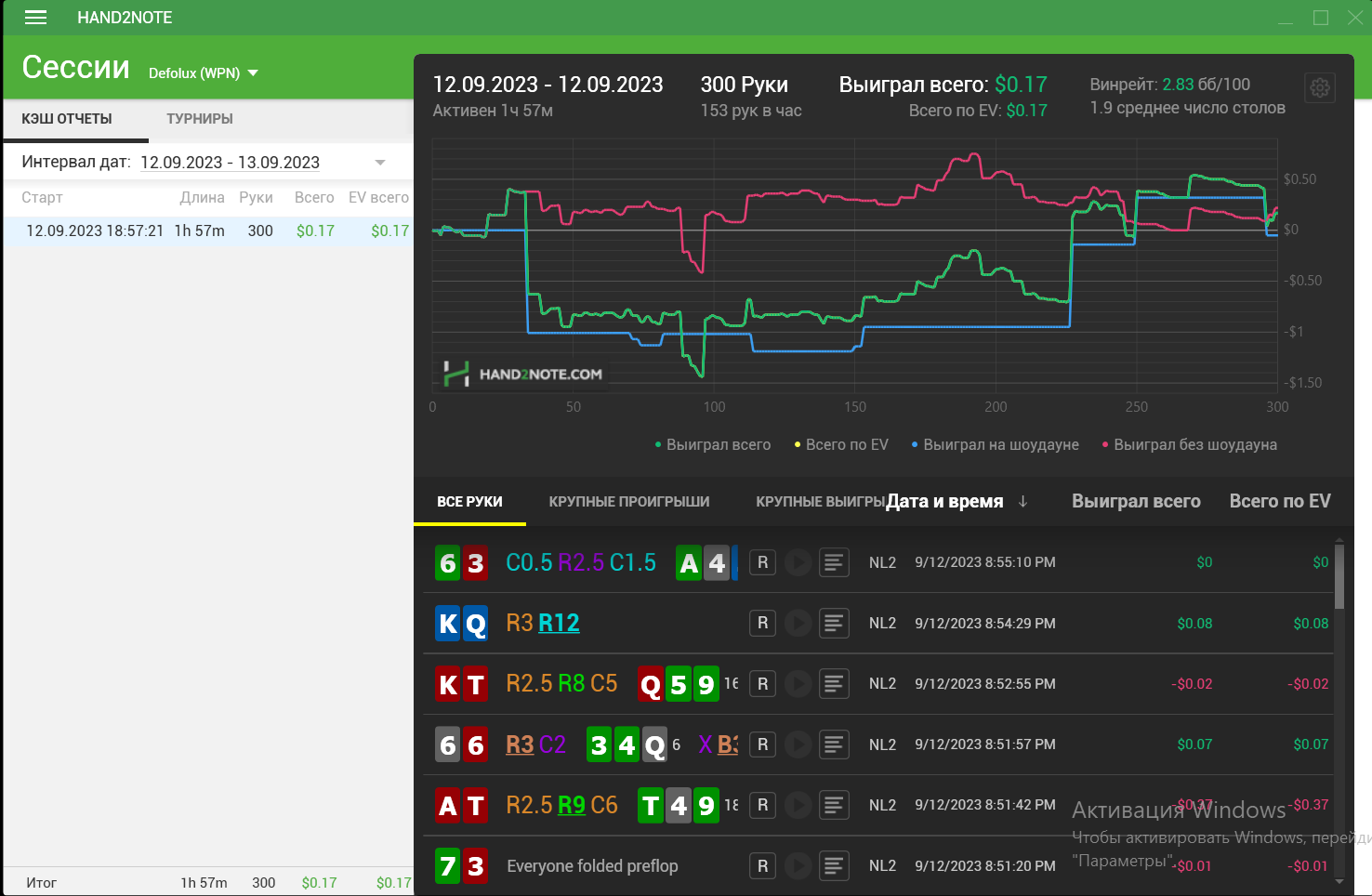1372x896 pixels.
Task: Switch to 'ТУРНИРЫ' tab
Action: 200,119
